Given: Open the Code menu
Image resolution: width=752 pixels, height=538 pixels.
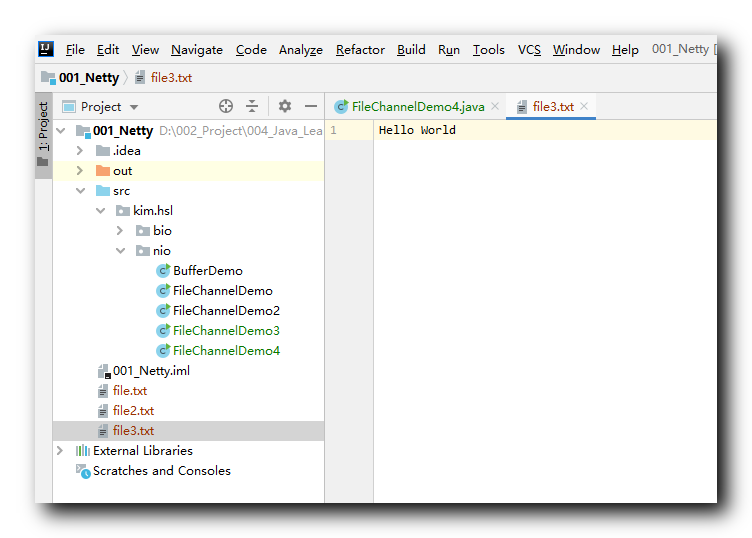Looking at the screenshot, I should point(251,50).
